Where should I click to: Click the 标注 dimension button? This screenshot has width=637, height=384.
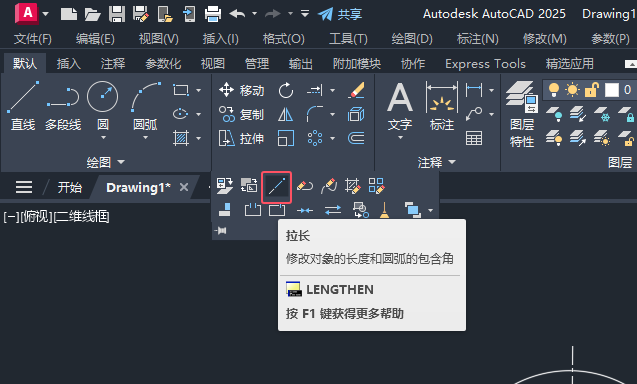442,106
